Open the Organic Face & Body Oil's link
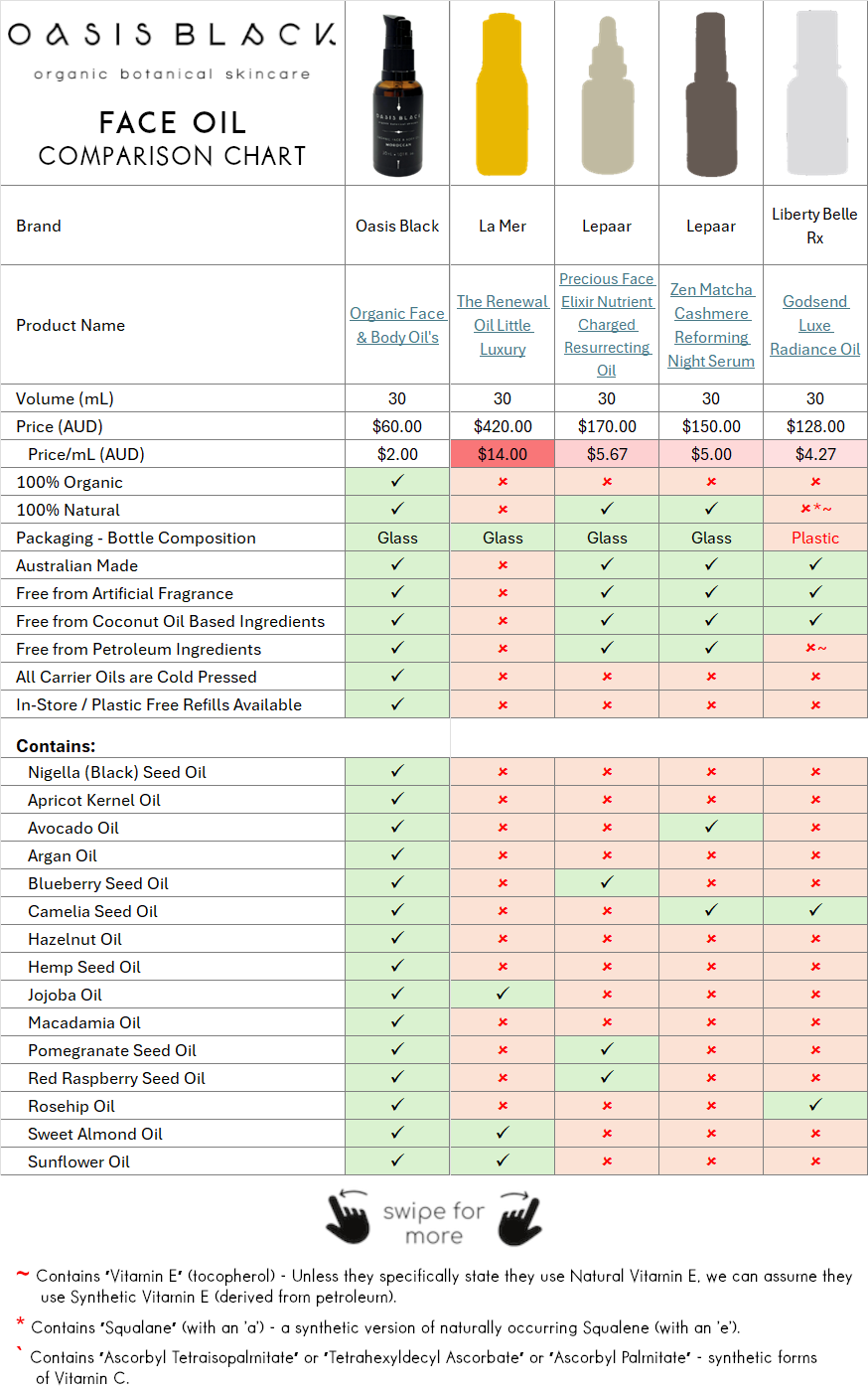868x1391 pixels. [x=397, y=325]
